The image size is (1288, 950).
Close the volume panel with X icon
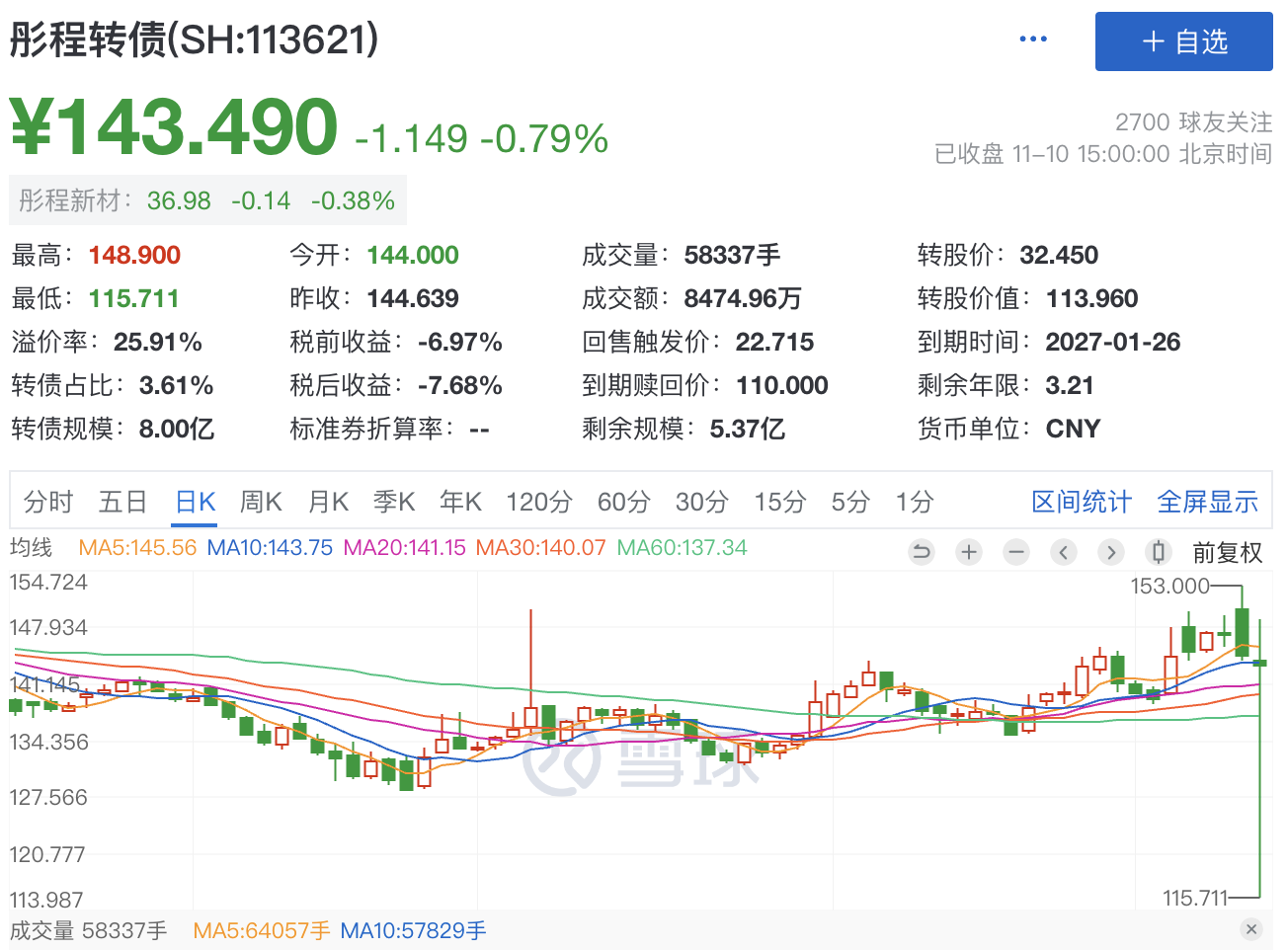pyautogui.click(x=1251, y=929)
